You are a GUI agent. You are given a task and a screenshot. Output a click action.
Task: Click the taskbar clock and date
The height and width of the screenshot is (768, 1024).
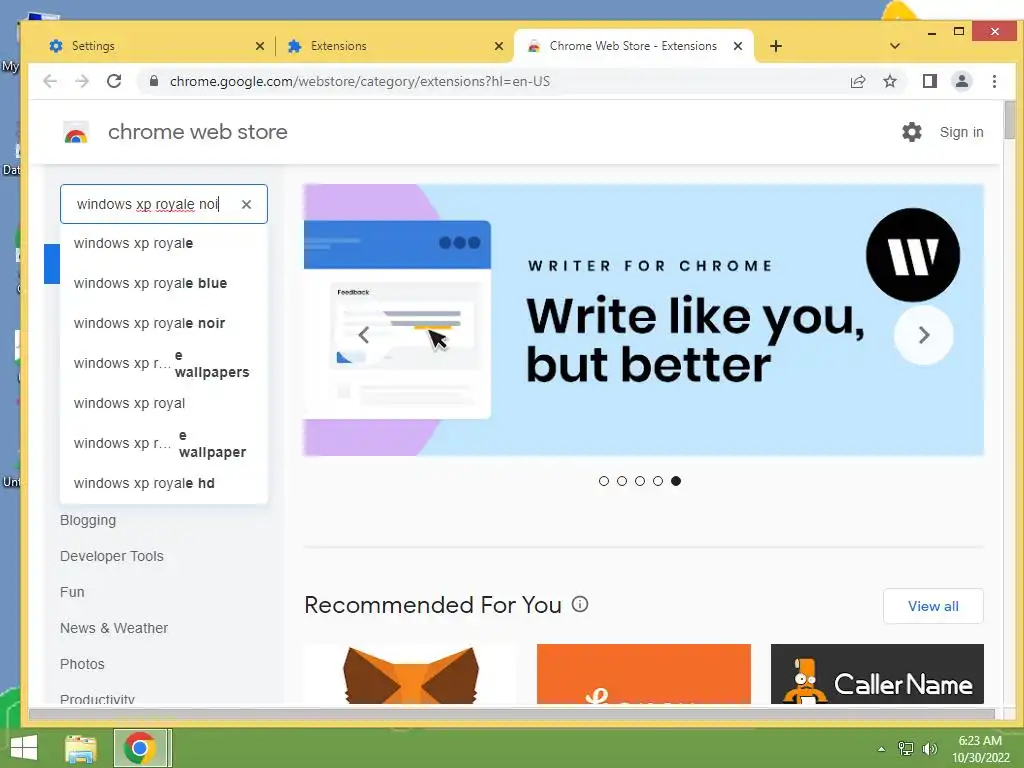[980, 748]
